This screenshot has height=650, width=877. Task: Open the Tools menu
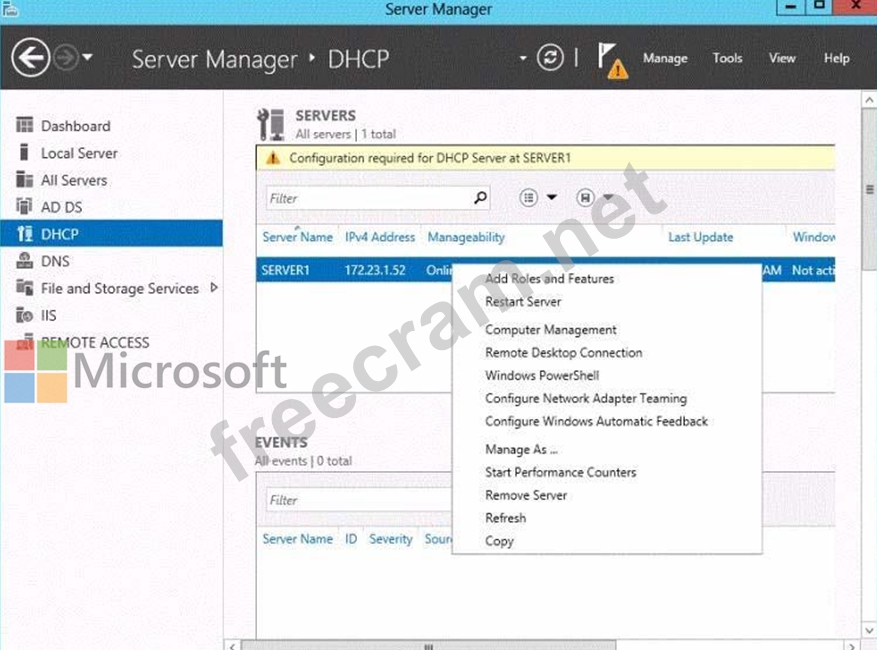point(727,58)
